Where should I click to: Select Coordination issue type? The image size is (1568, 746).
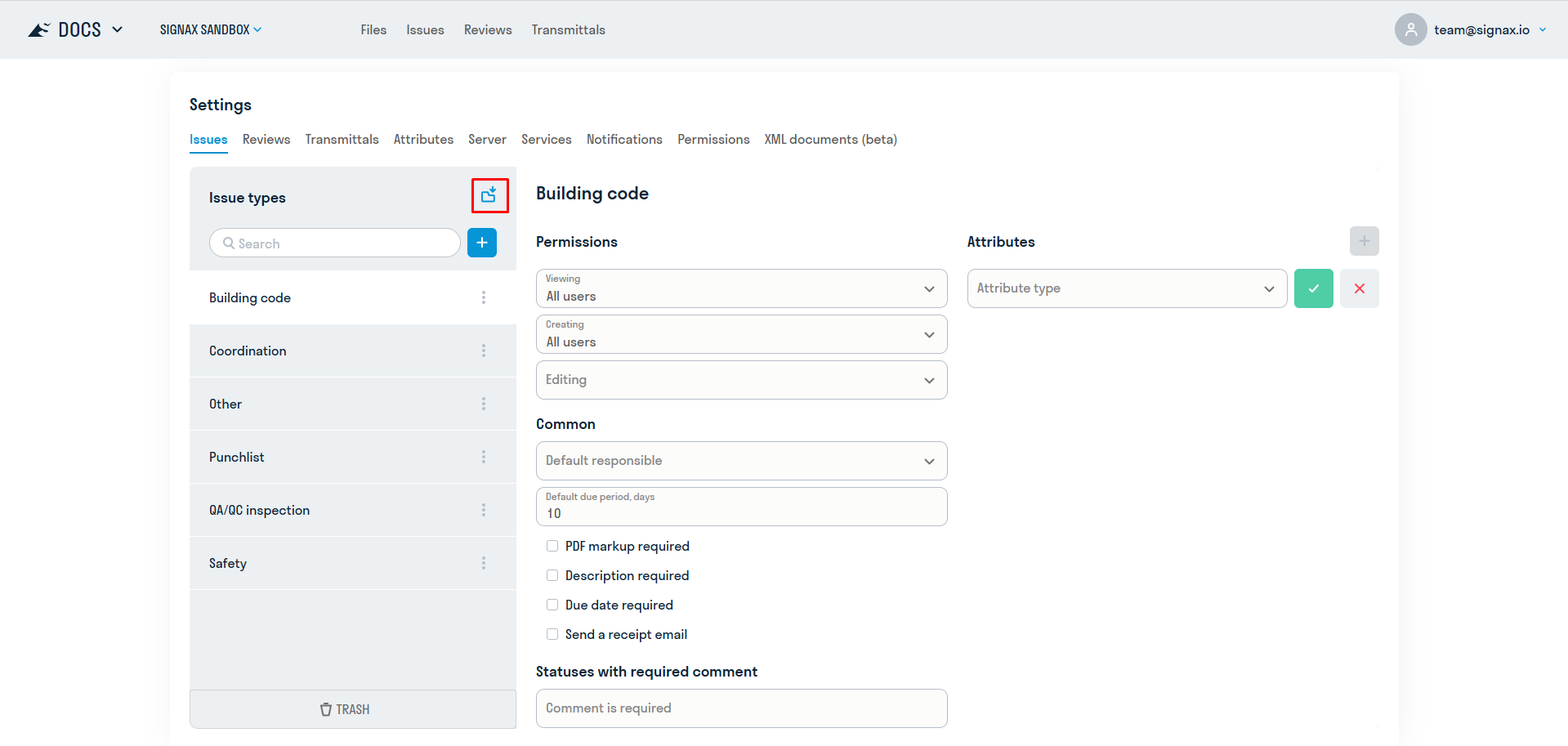pyautogui.click(x=353, y=351)
